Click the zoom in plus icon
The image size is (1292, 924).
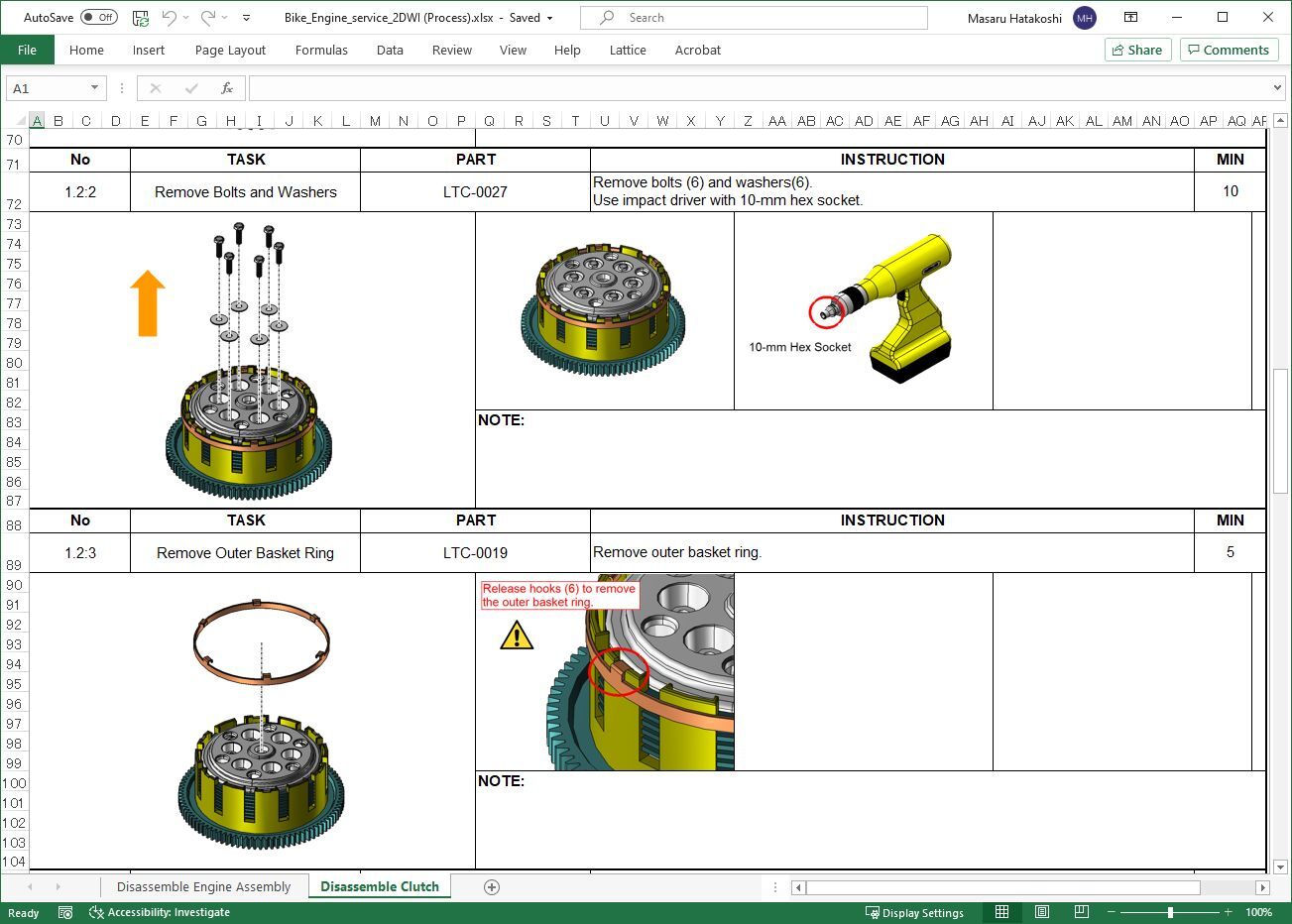(x=1228, y=912)
